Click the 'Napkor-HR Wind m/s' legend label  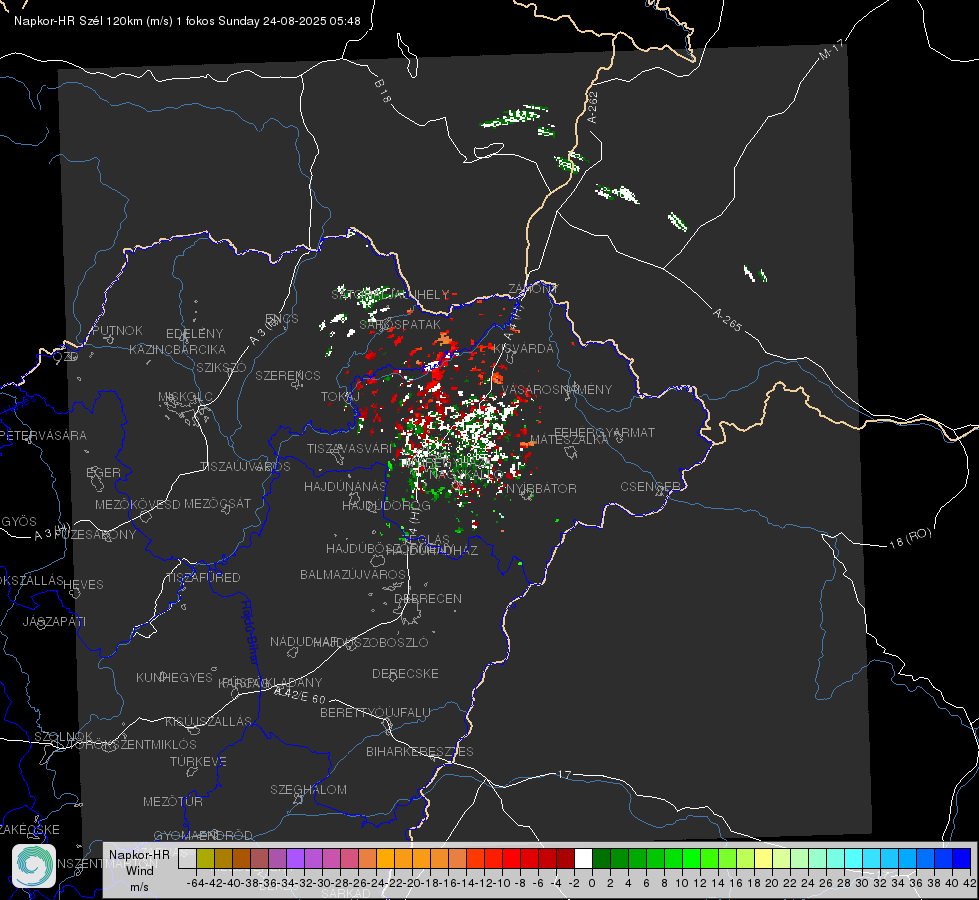click(x=139, y=870)
